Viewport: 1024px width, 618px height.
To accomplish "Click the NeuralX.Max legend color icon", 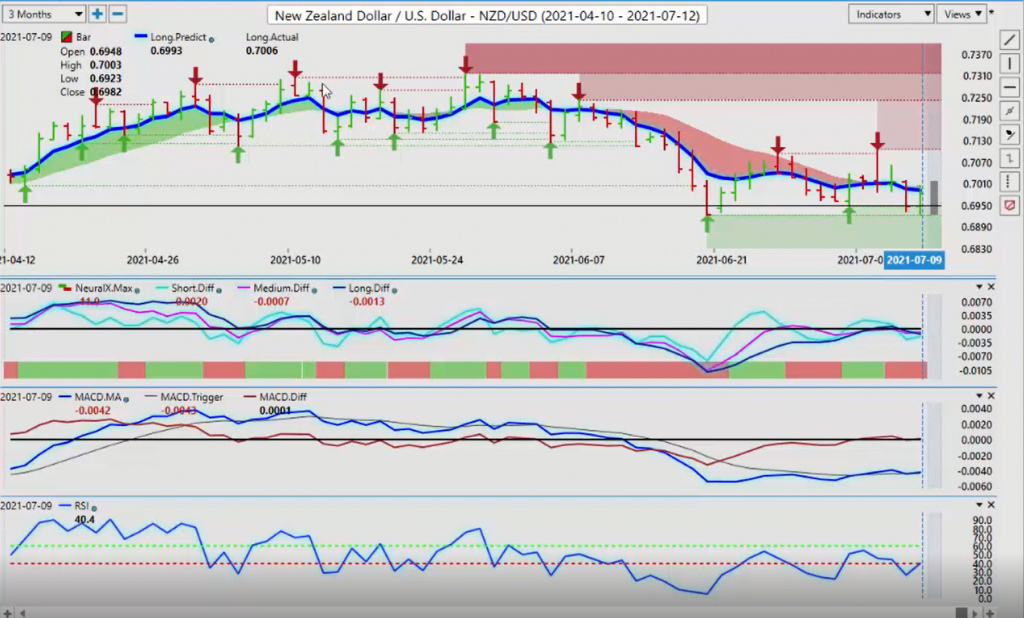I will [x=65, y=288].
